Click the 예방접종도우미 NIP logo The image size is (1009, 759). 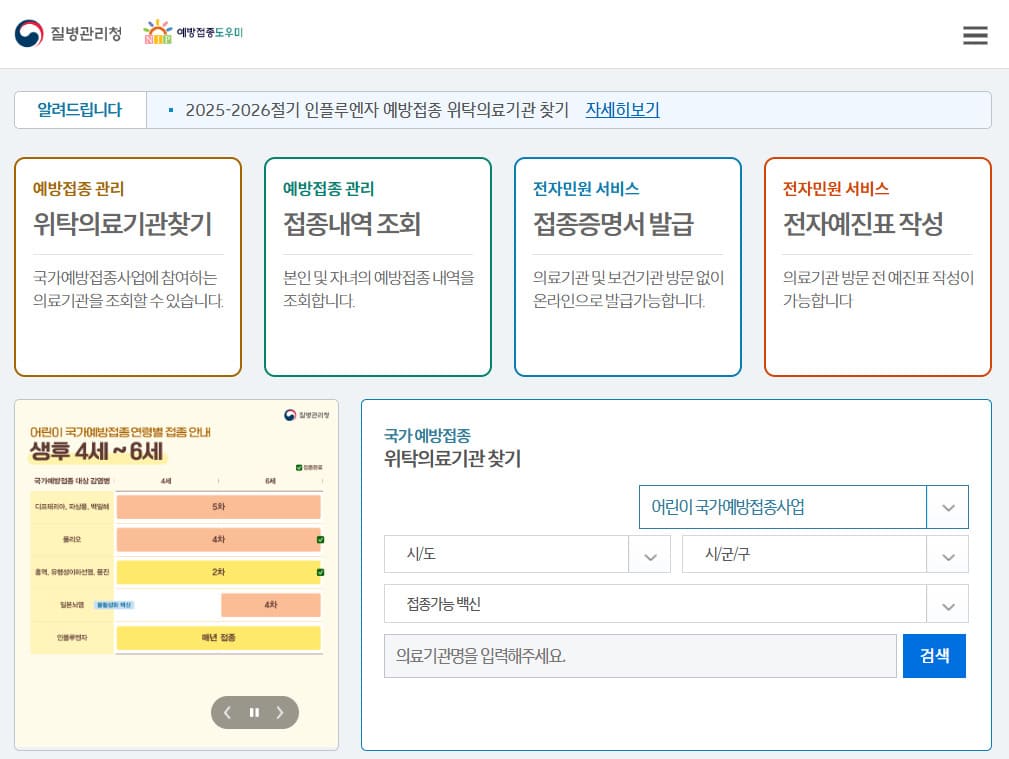click(x=195, y=32)
